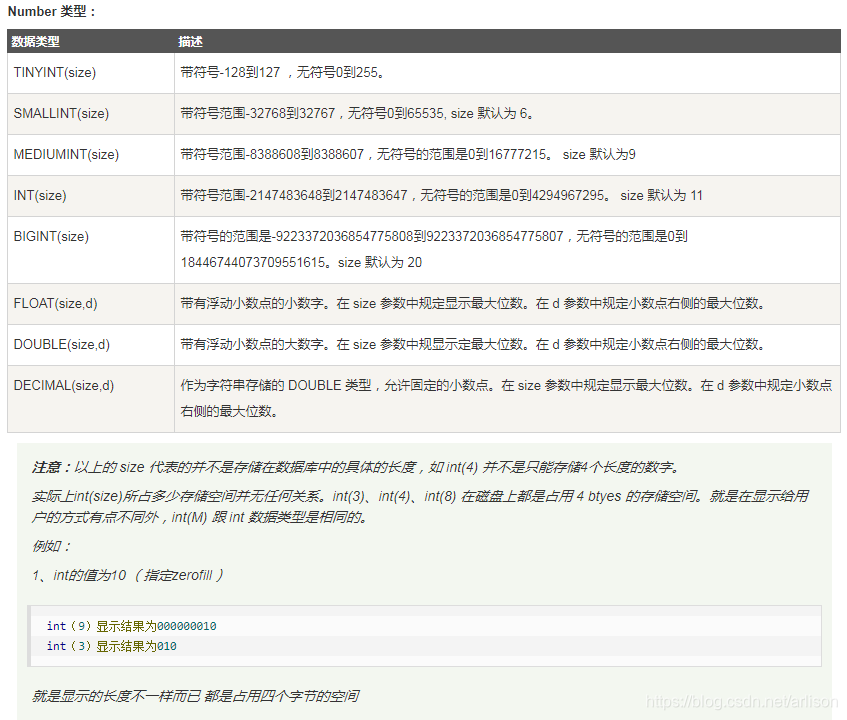Viewport: 847px width, 720px height.
Task: Click description mentioning 'size 默认为 11'
Action: point(441,196)
